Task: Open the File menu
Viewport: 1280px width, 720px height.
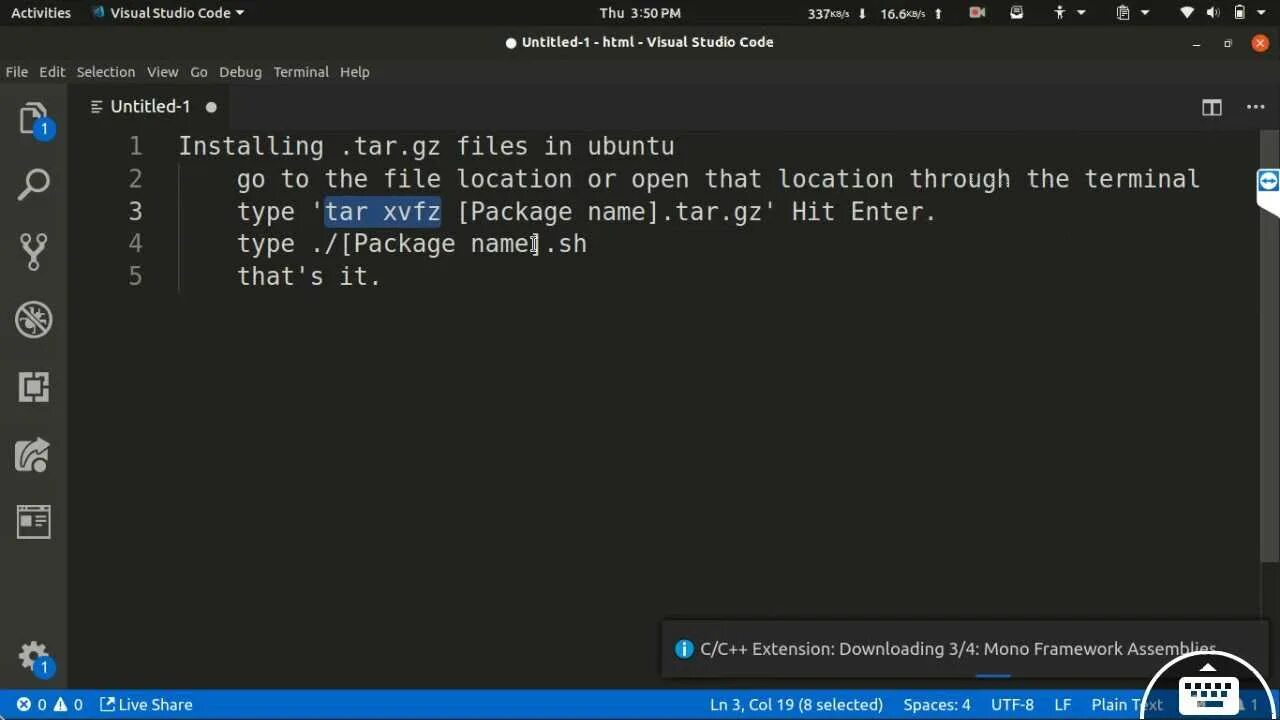Action: (x=17, y=72)
